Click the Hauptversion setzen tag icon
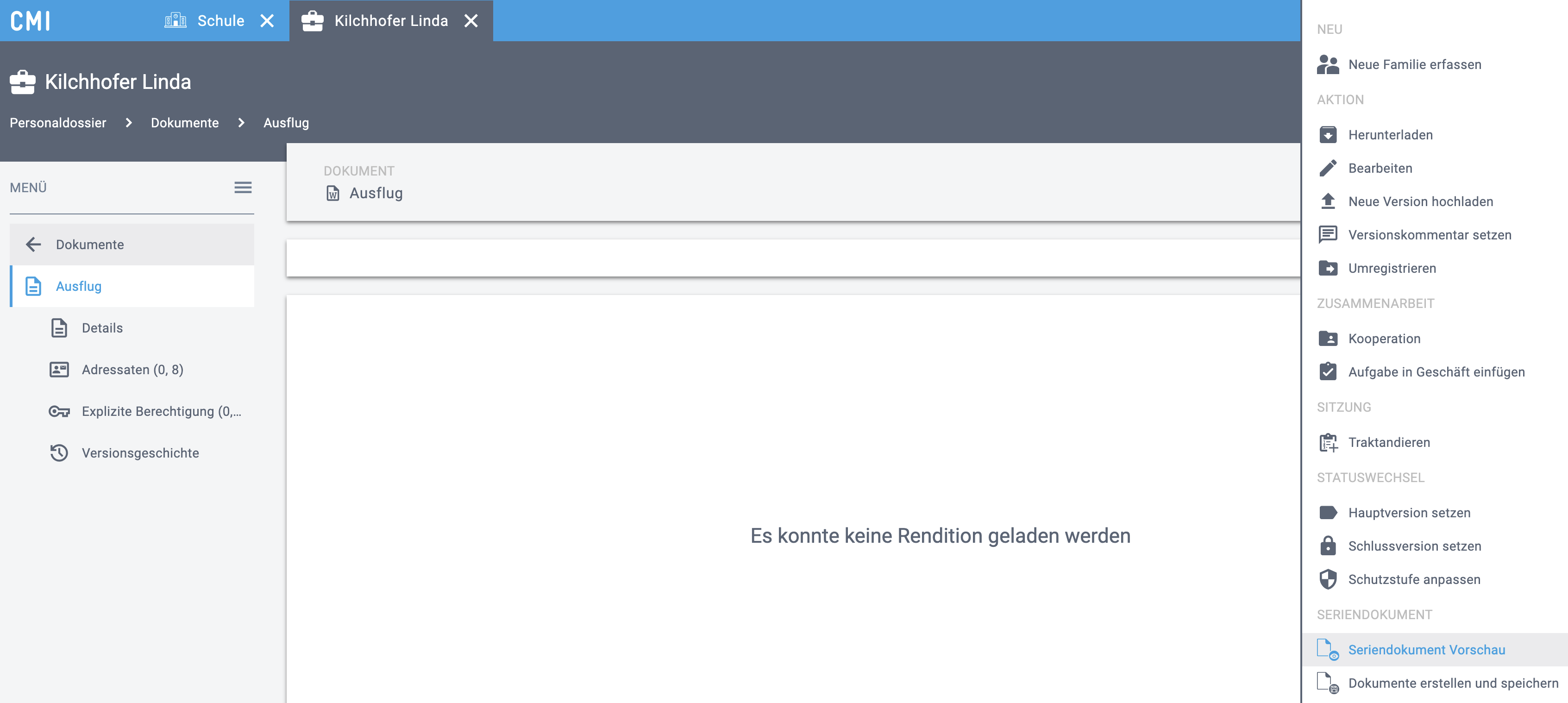 pyautogui.click(x=1328, y=513)
